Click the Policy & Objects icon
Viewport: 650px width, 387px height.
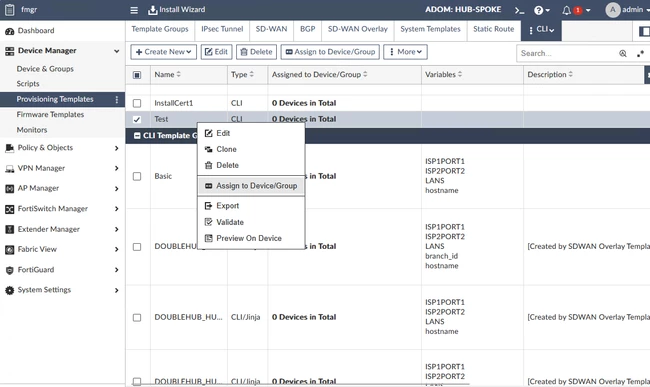(9, 148)
